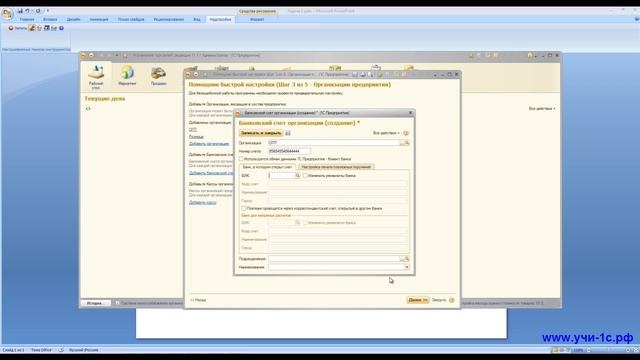
Task: Click the PowerPoint Office button
Action: coord(7,13)
